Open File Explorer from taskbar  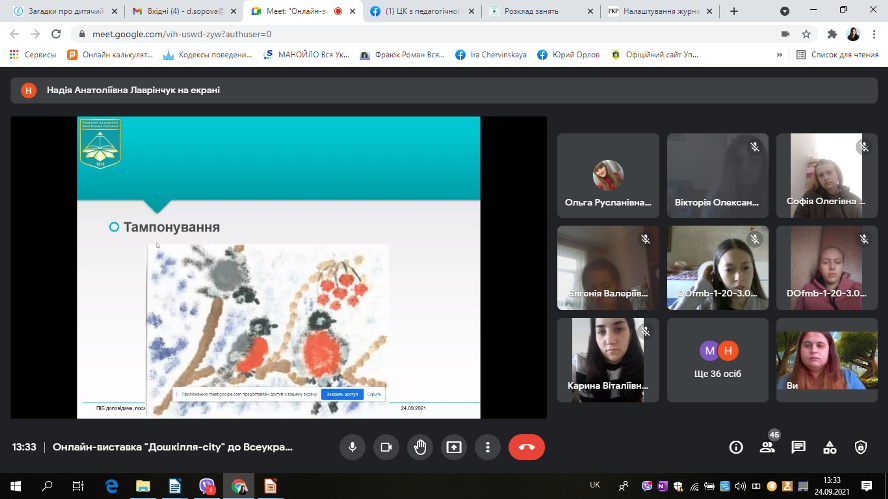pos(143,486)
